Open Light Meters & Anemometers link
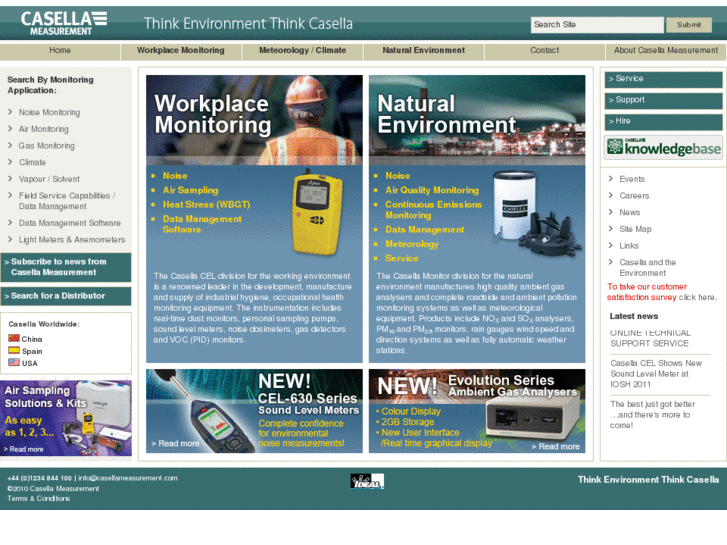 pos(72,240)
